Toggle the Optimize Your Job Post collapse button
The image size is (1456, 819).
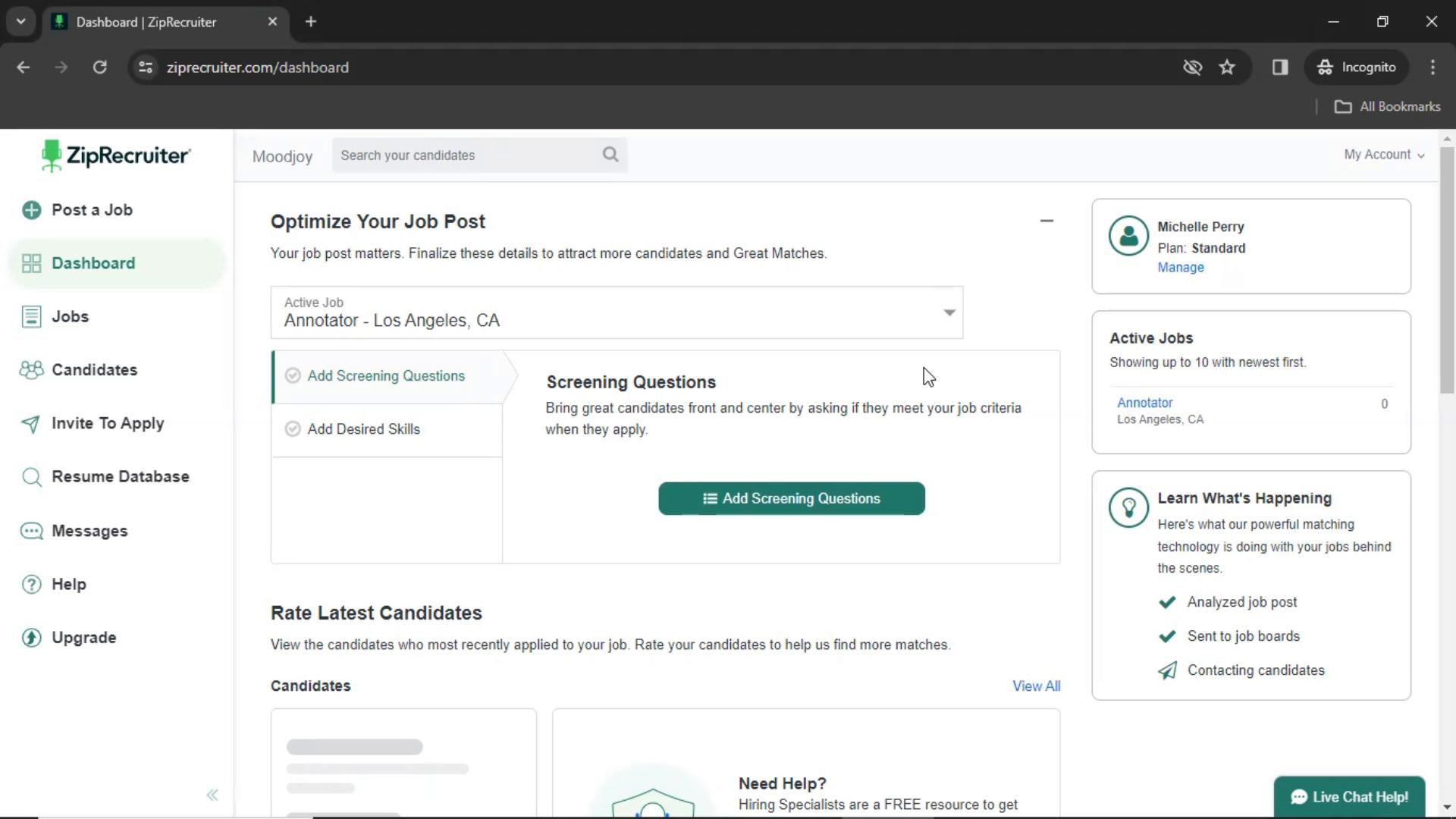[x=1046, y=221]
